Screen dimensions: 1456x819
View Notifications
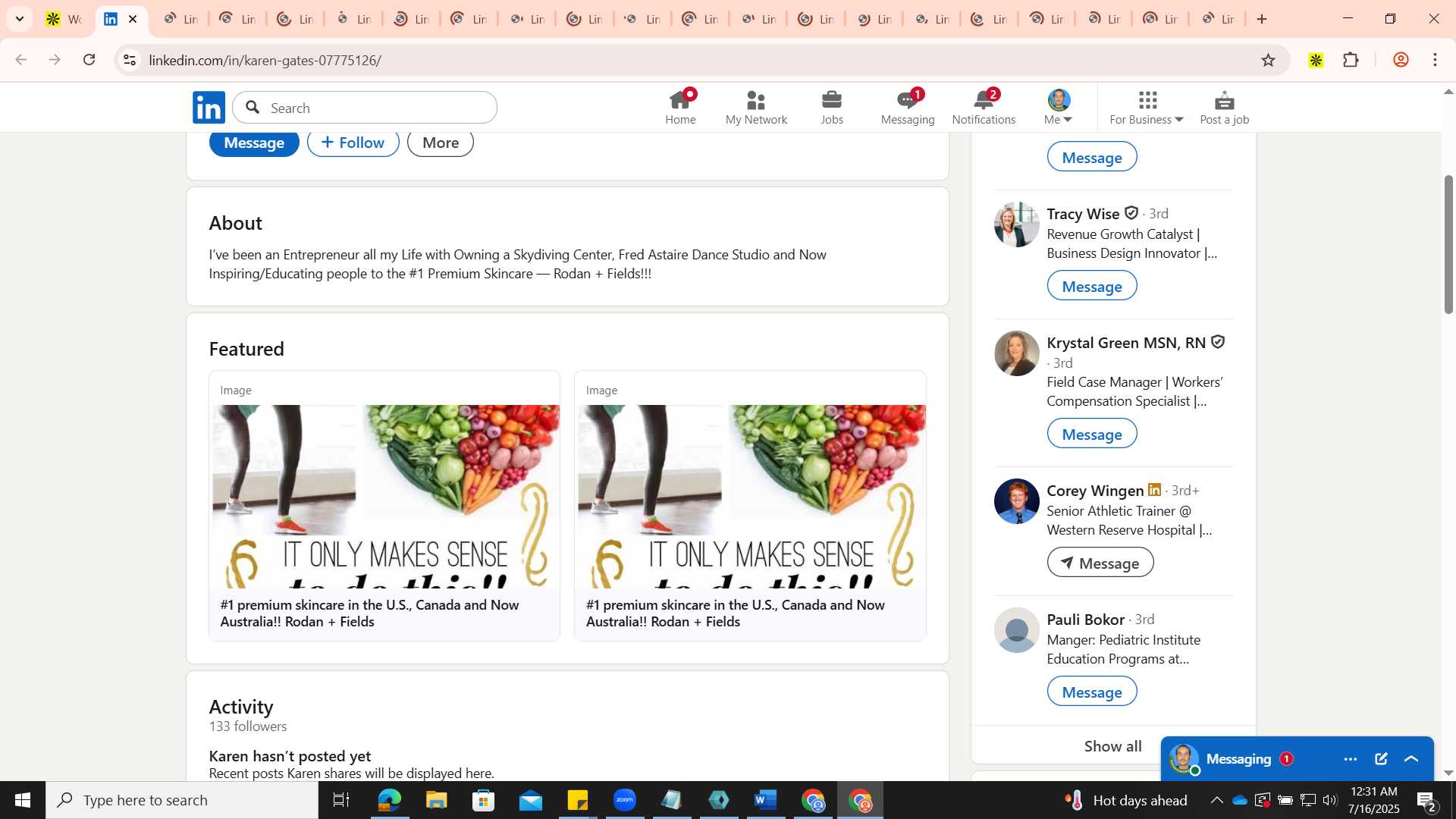click(x=984, y=107)
